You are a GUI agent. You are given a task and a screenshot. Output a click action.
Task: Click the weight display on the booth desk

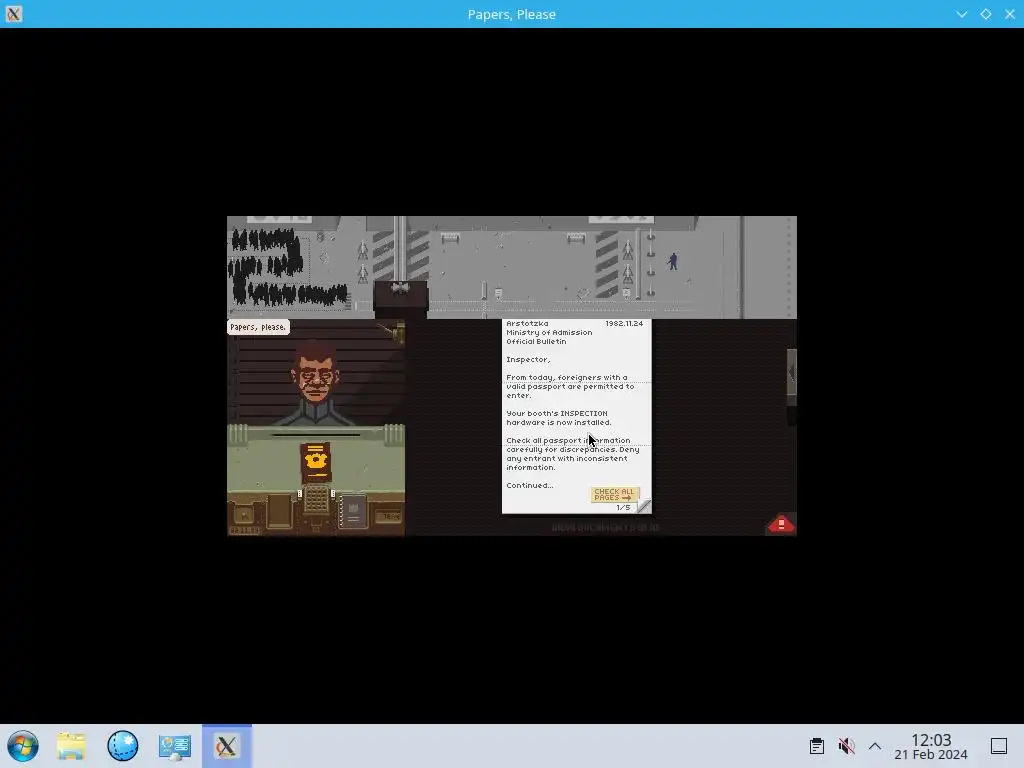coord(391,517)
